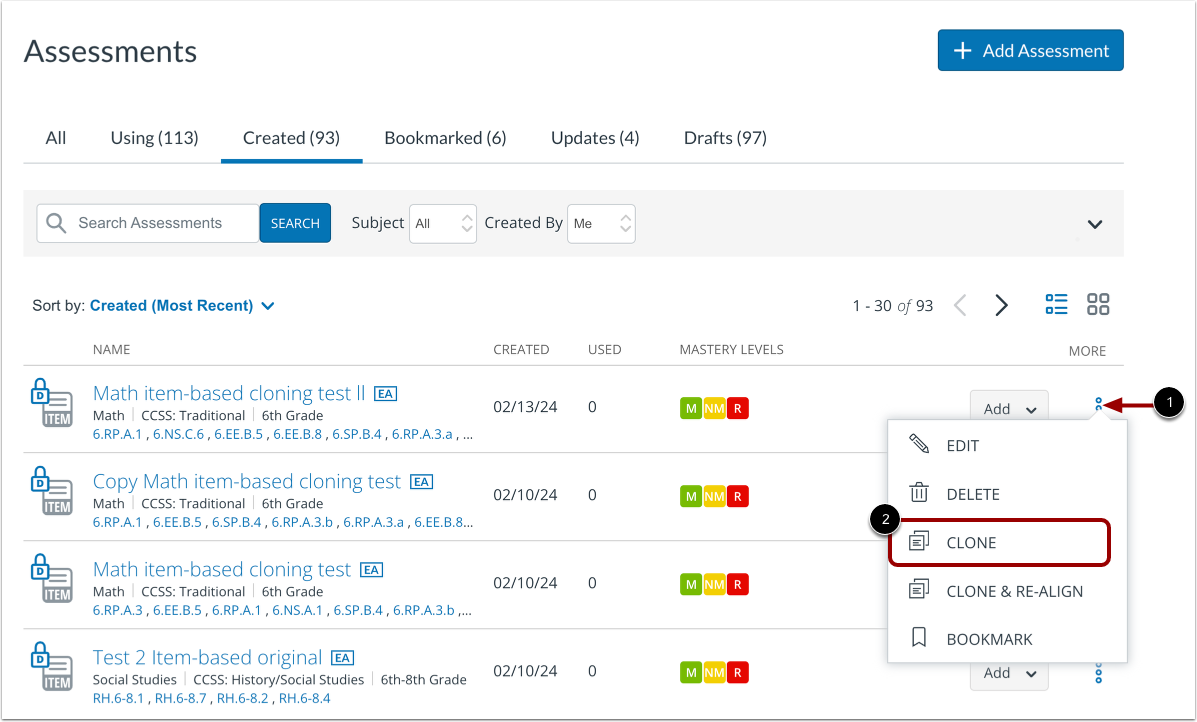The image size is (1197, 722).
Task: Open standard 6.RP.A.3.b in Copy Math row
Action: tap(302, 523)
